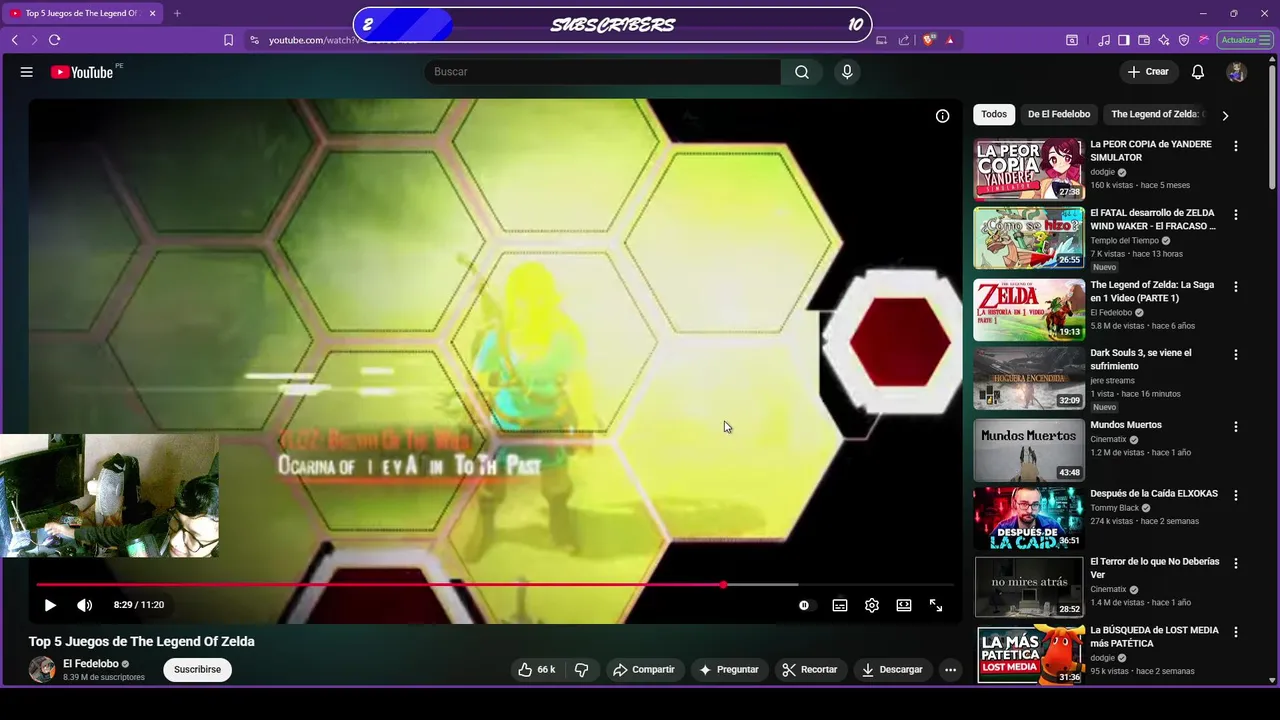Open options for Después de la Caída video
1280x720 pixels.
(1236, 495)
